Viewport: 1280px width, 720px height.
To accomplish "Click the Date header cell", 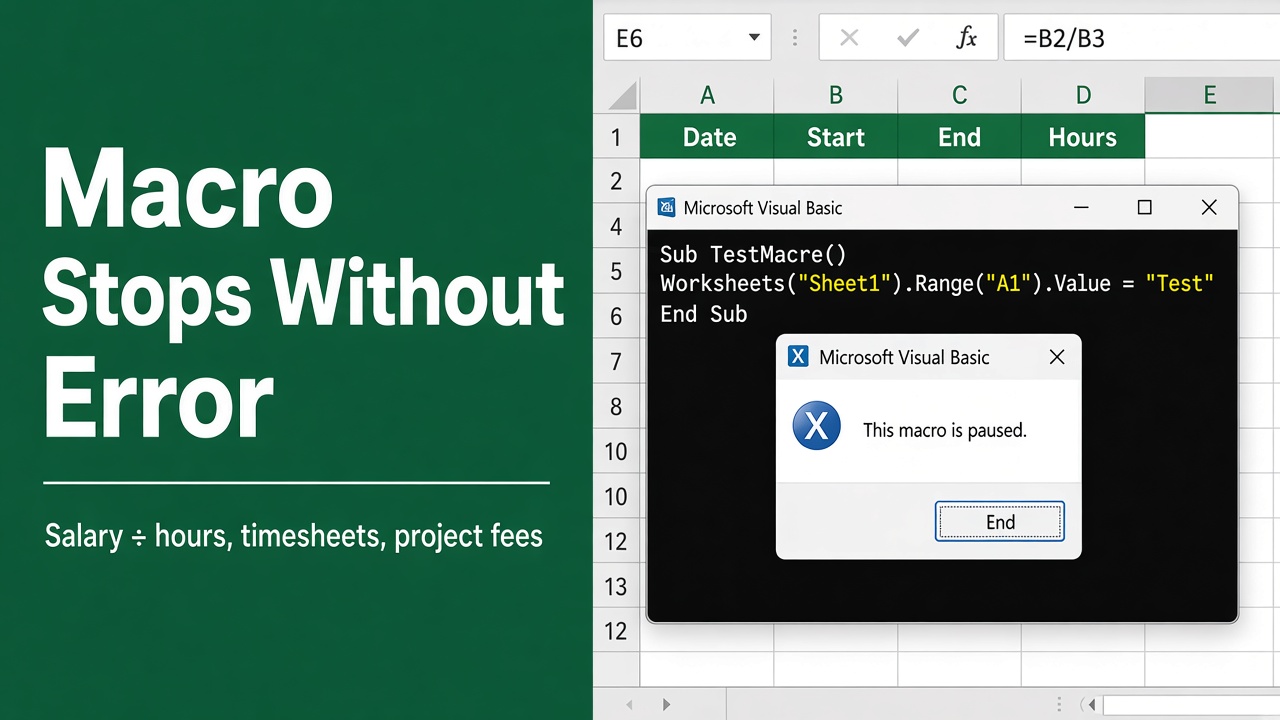I will tap(707, 137).
